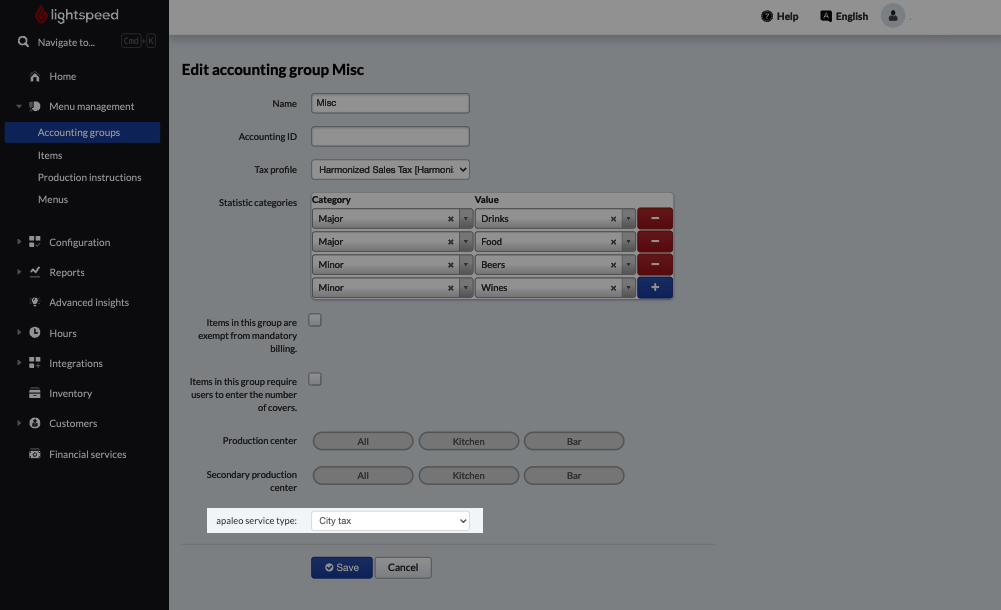The height and width of the screenshot is (610, 1001).
Task: Remove the Major Food category row
Action: click(655, 241)
